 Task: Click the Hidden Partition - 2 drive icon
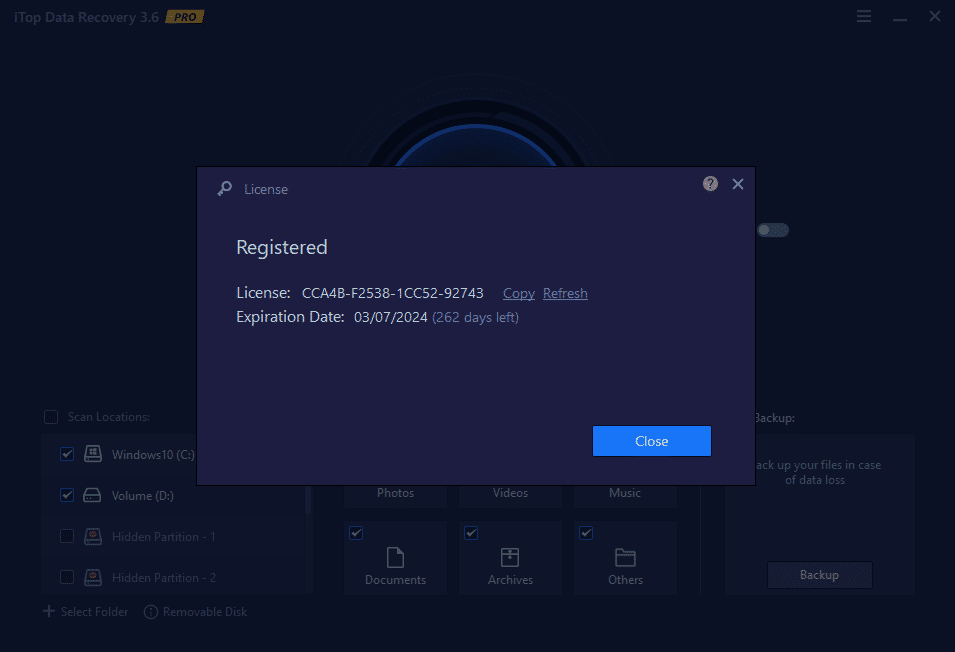[x=93, y=577]
